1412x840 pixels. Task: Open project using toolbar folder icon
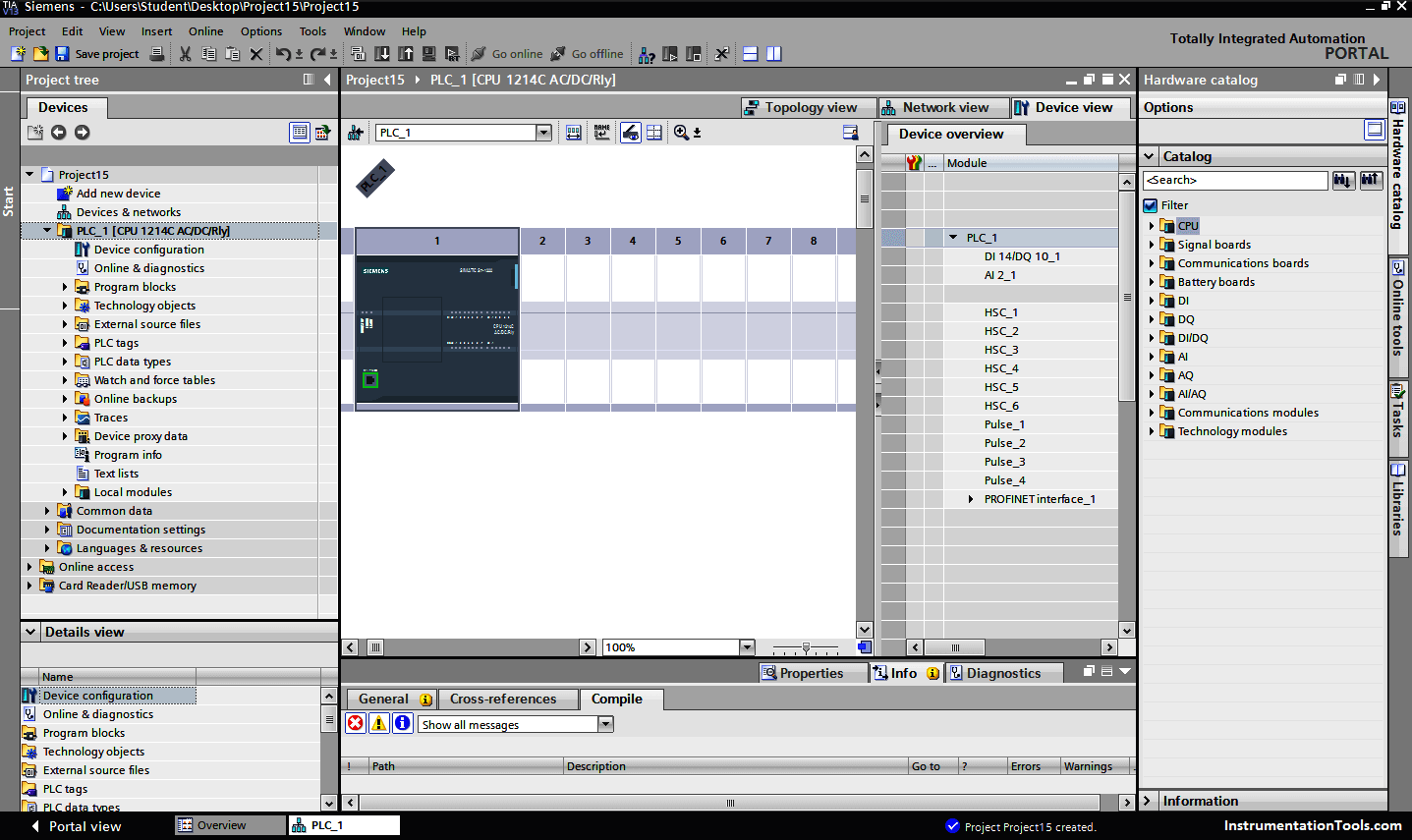coord(40,54)
